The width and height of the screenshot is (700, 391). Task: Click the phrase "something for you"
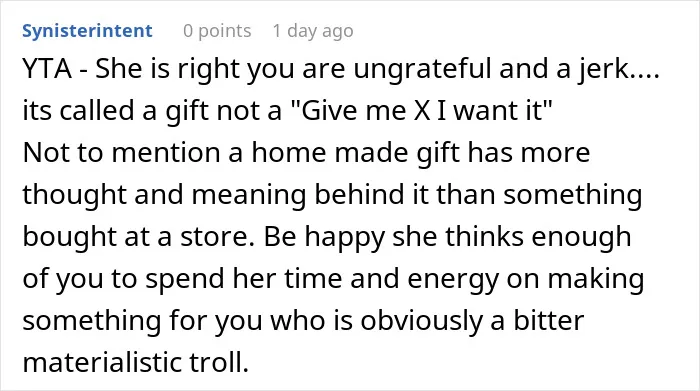pos(142,320)
